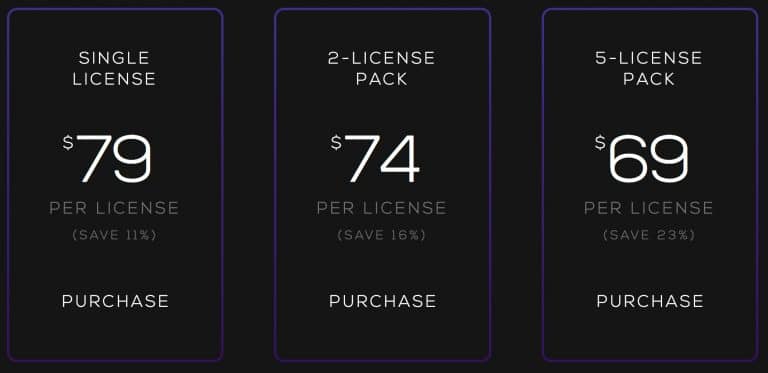Click Per License text below $79

(114, 208)
